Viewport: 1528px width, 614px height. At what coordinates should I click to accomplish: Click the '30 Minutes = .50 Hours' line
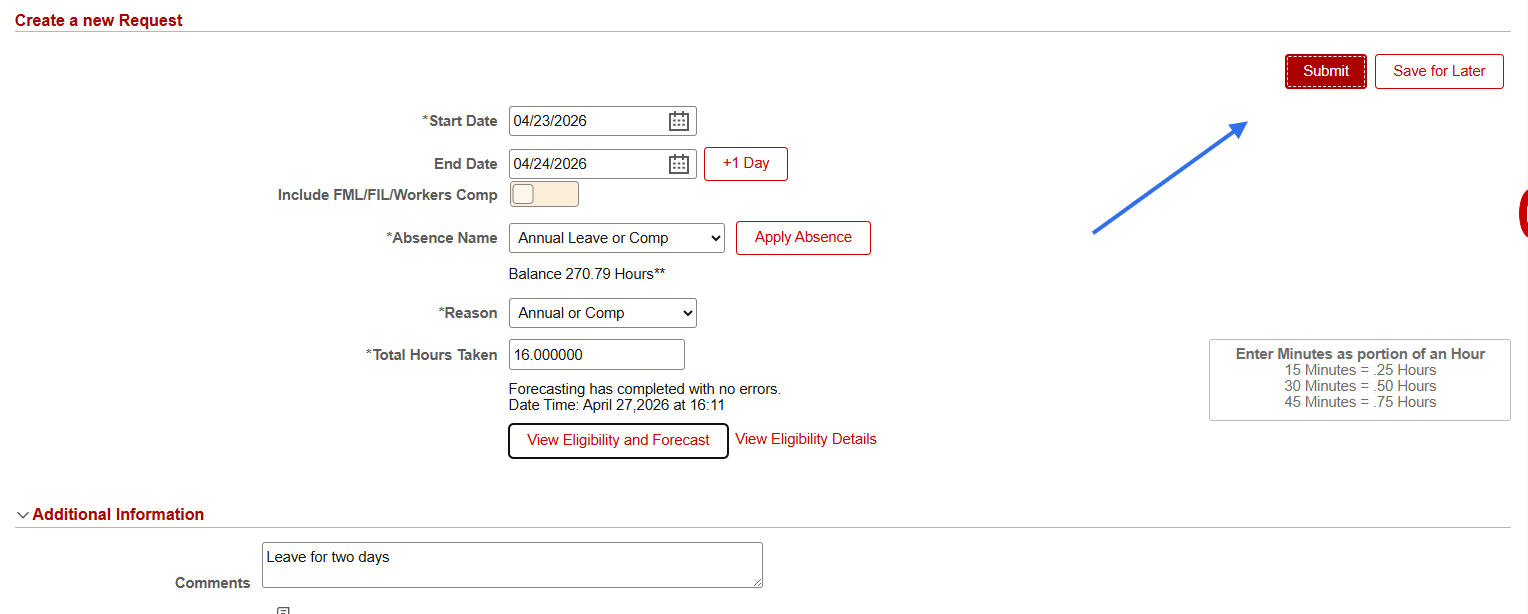point(1360,386)
